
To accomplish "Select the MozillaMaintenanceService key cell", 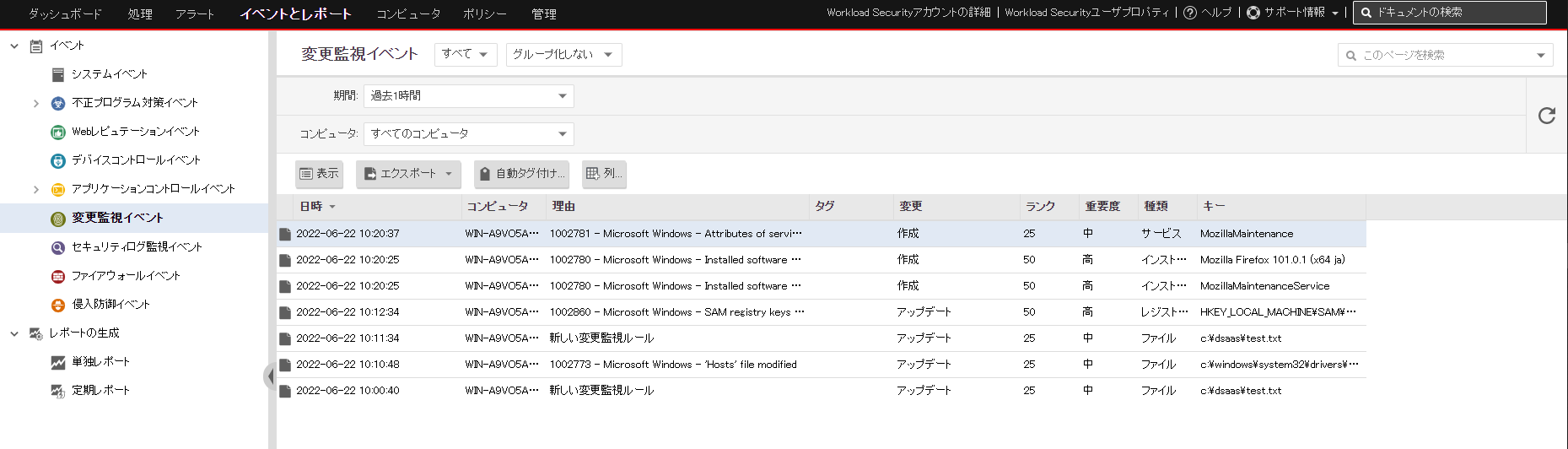I will pyautogui.click(x=1264, y=286).
